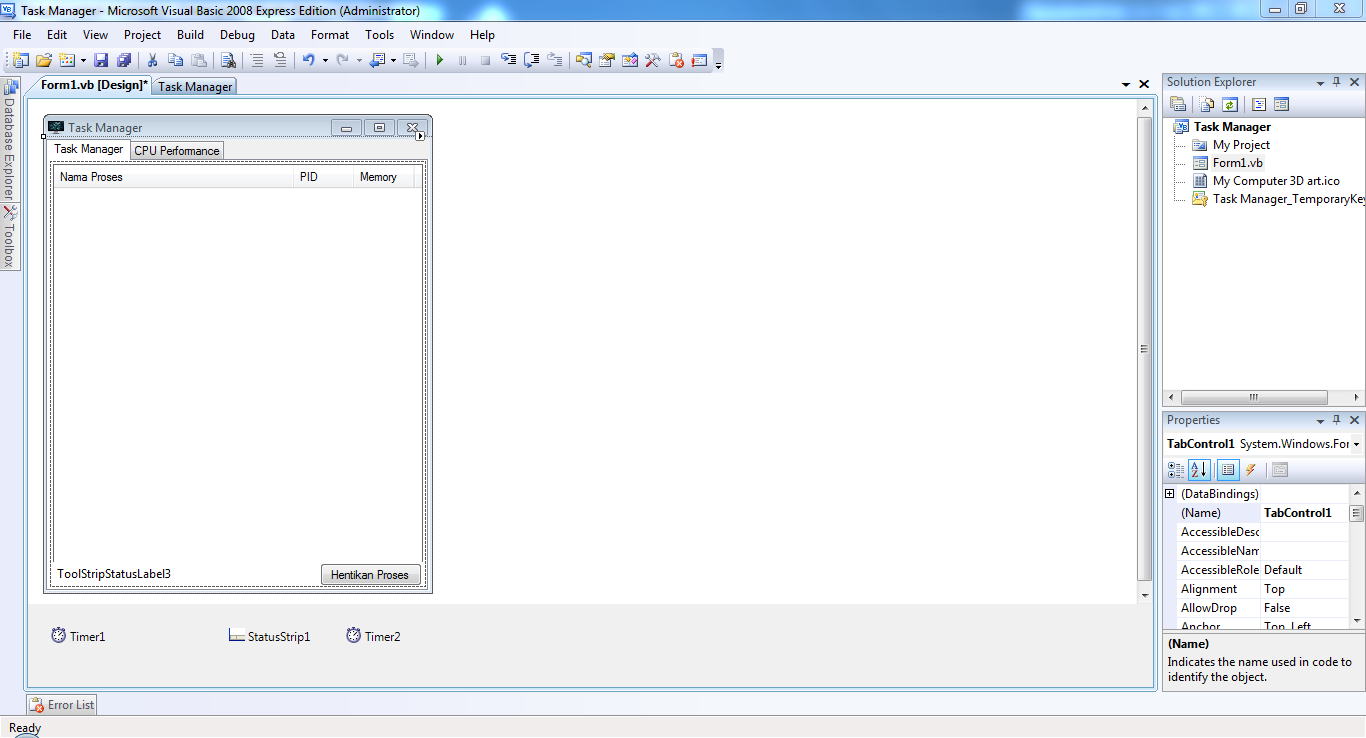The image size is (1366, 738).
Task: Open the collapsed Toolbox side panel
Action: point(8,236)
